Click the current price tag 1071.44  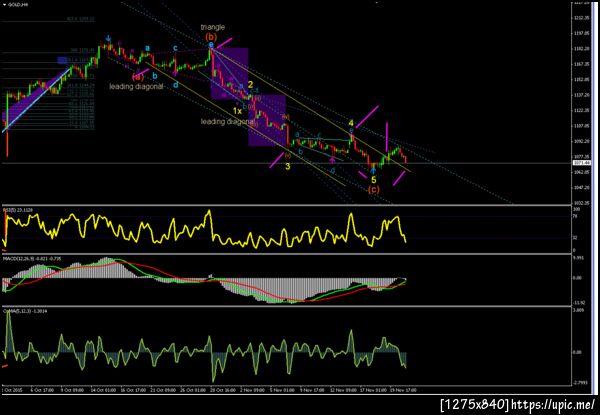pos(582,163)
